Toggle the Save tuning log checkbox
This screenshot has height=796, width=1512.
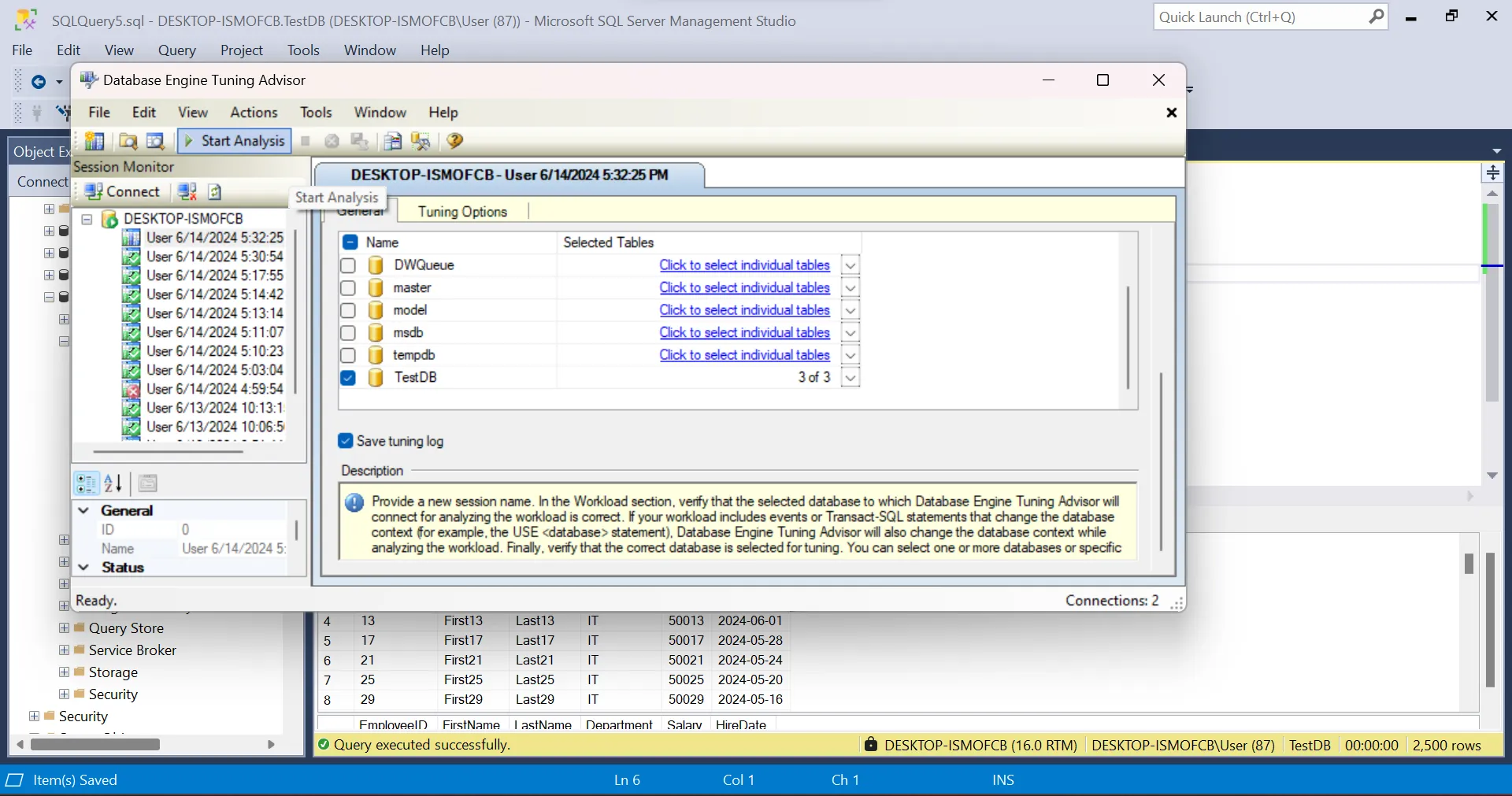point(345,441)
